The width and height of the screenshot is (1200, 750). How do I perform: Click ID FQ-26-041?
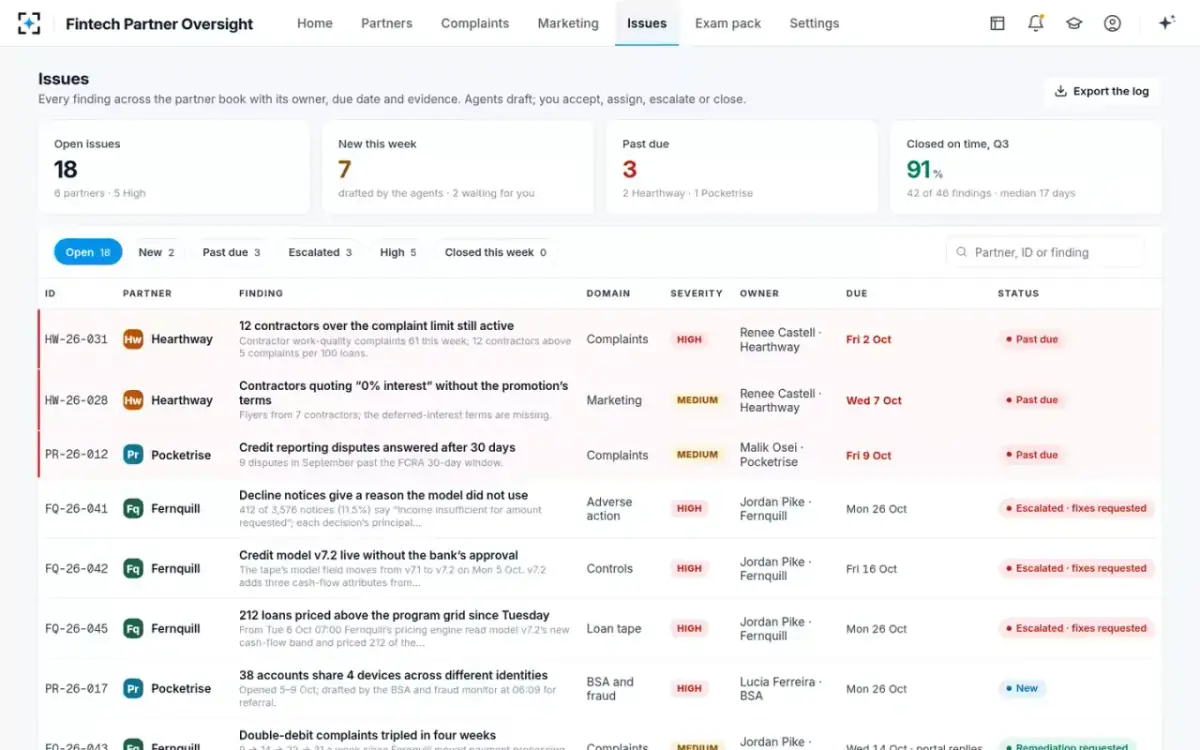click(76, 508)
